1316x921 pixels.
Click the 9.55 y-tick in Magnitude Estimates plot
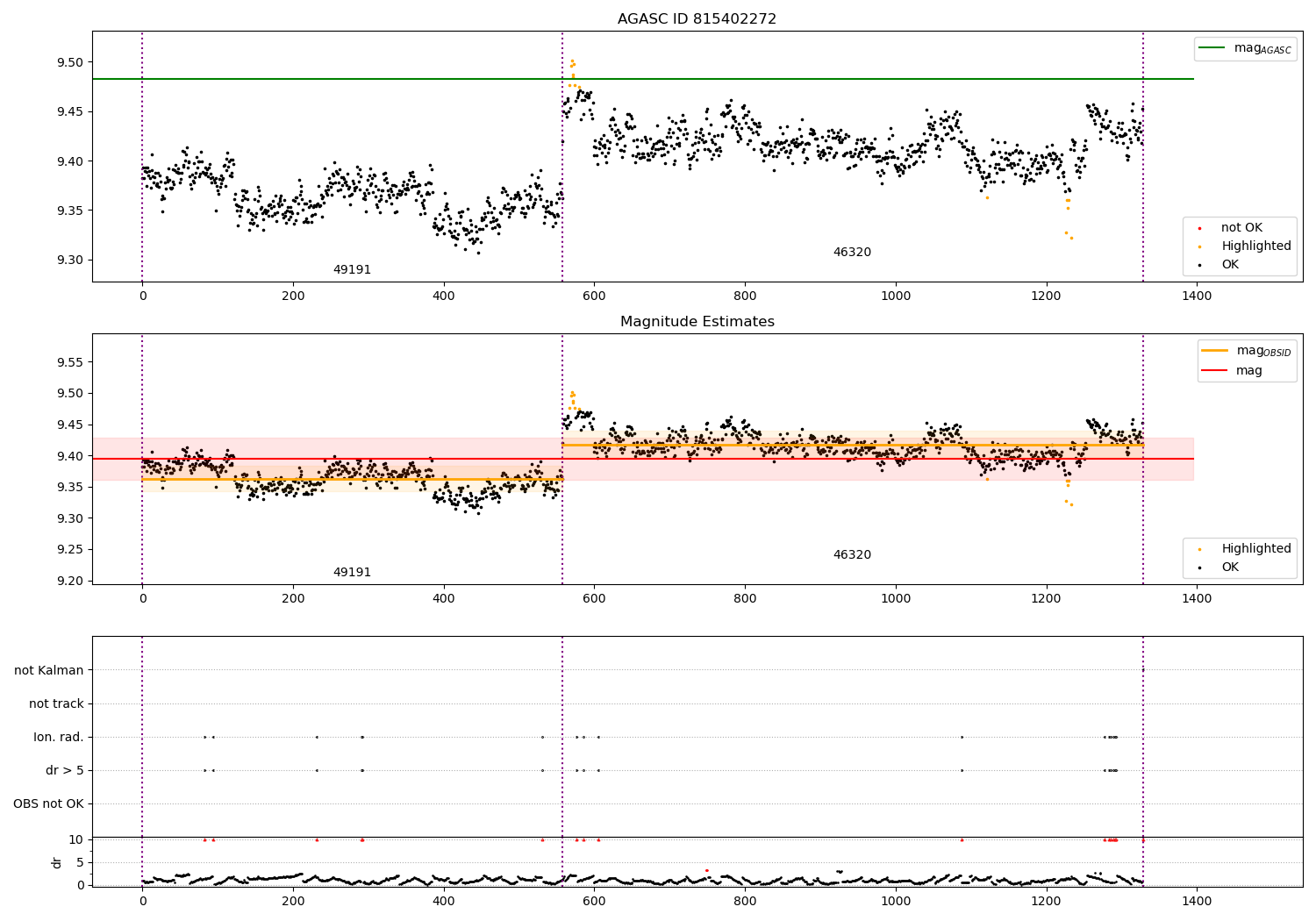click(x=69, y=361)
